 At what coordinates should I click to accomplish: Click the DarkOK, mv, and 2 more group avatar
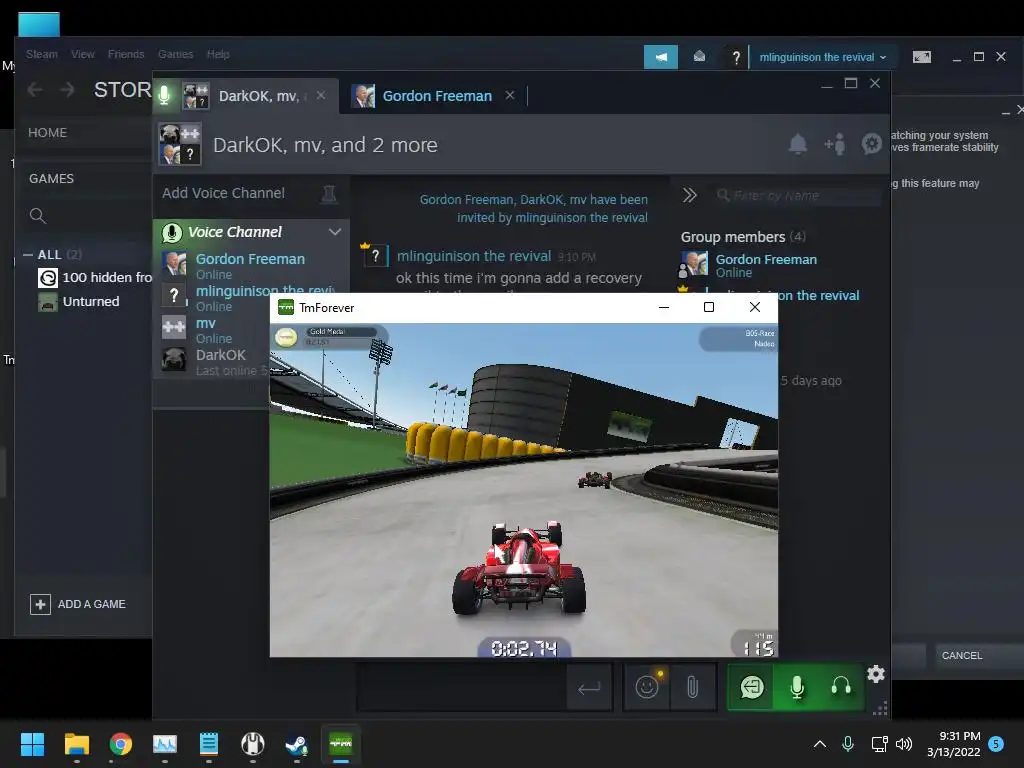pyautogui.click(x=180, y=144)
